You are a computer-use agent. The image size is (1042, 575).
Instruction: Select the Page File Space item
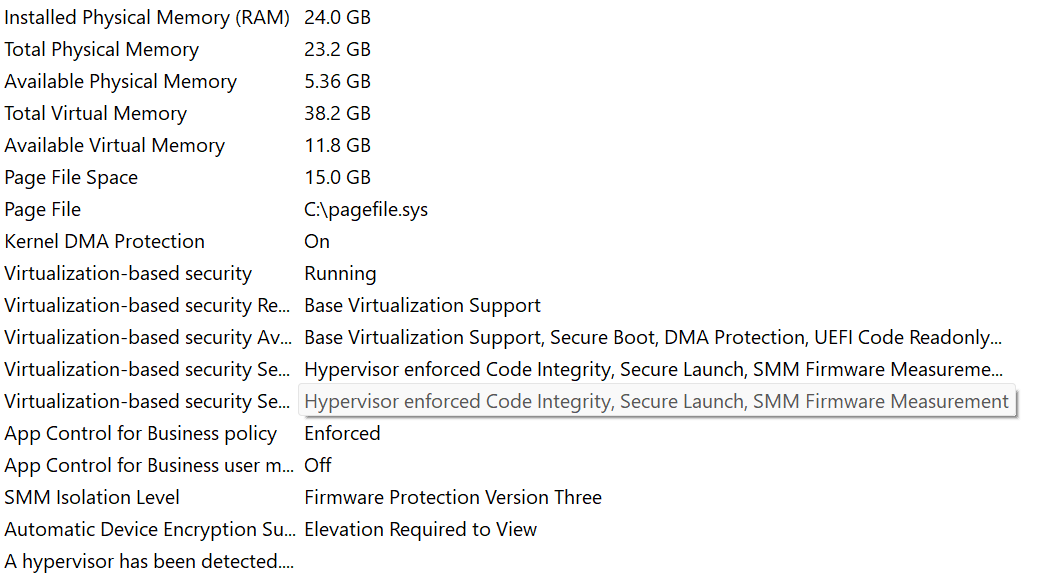pos(71,177)
